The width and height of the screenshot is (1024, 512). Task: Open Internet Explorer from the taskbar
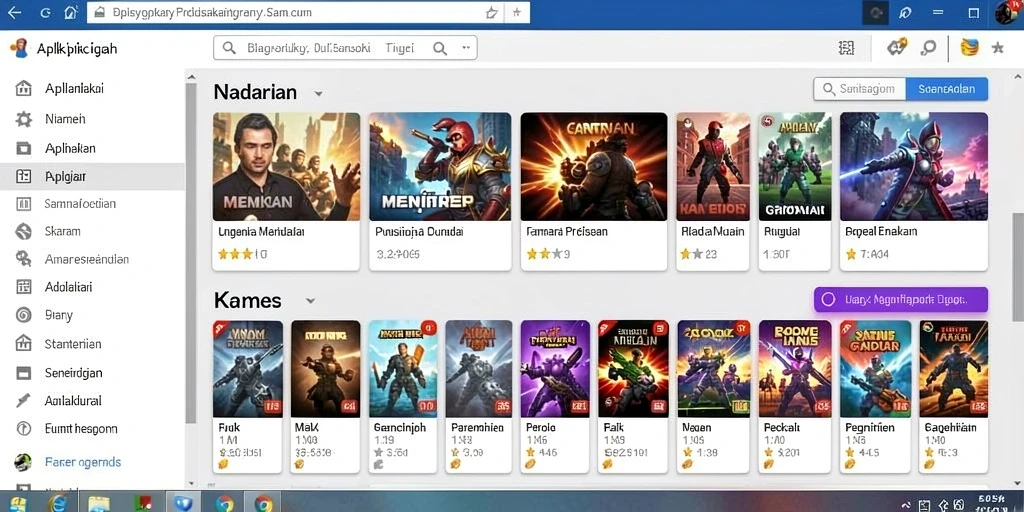click(x=58, y=503)
